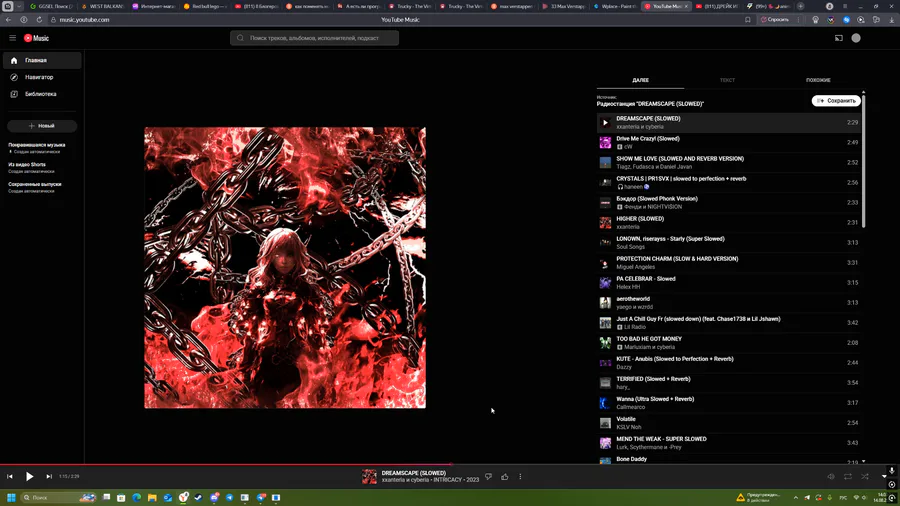Toggle shuffle mode
This screenshot has width=900, height=506.
864,476
